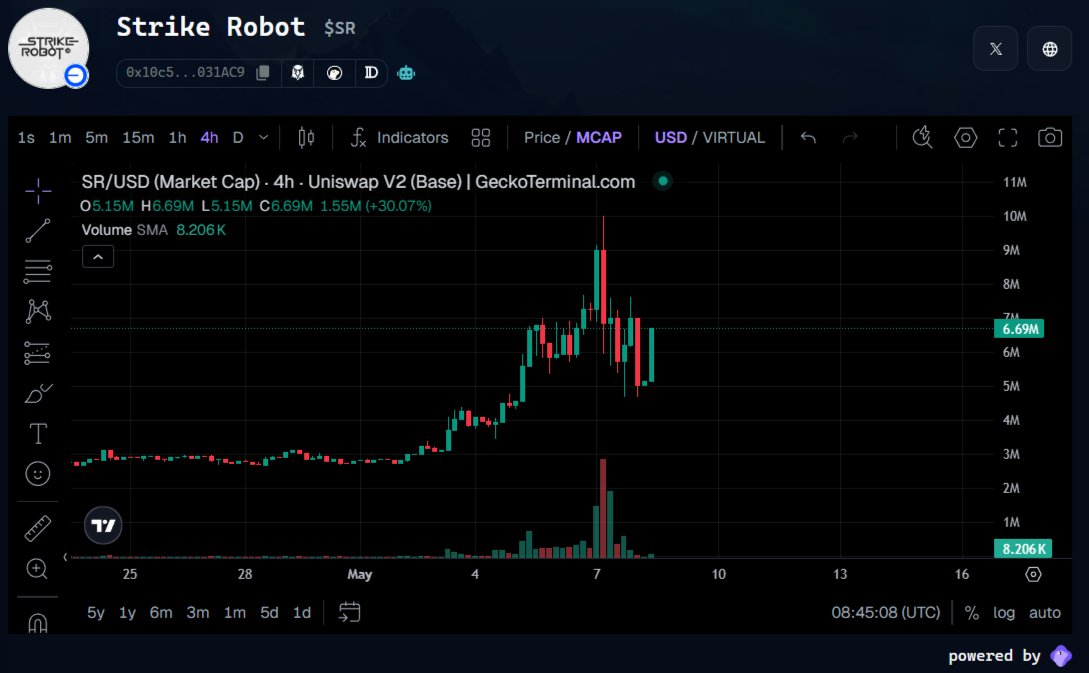Screen dimensions: 1089x673
Task: Open the robot bot link icon
Action: click(x=406, y=73)
